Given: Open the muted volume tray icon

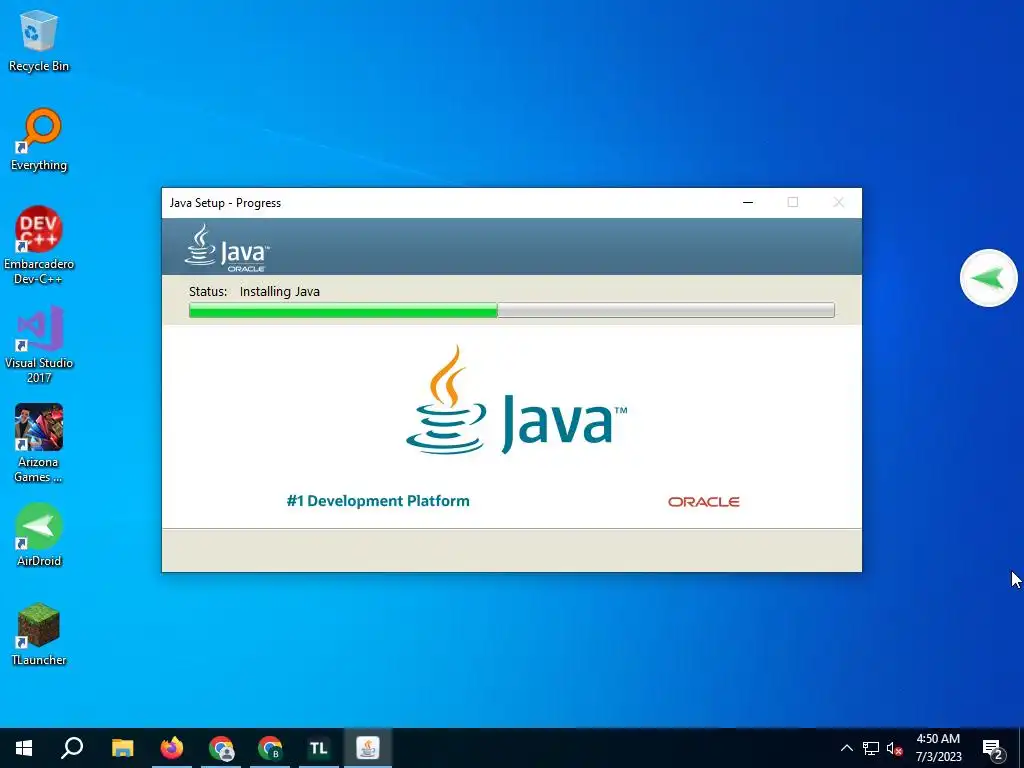Looking at the screenshot, I should tap(894, 748).
